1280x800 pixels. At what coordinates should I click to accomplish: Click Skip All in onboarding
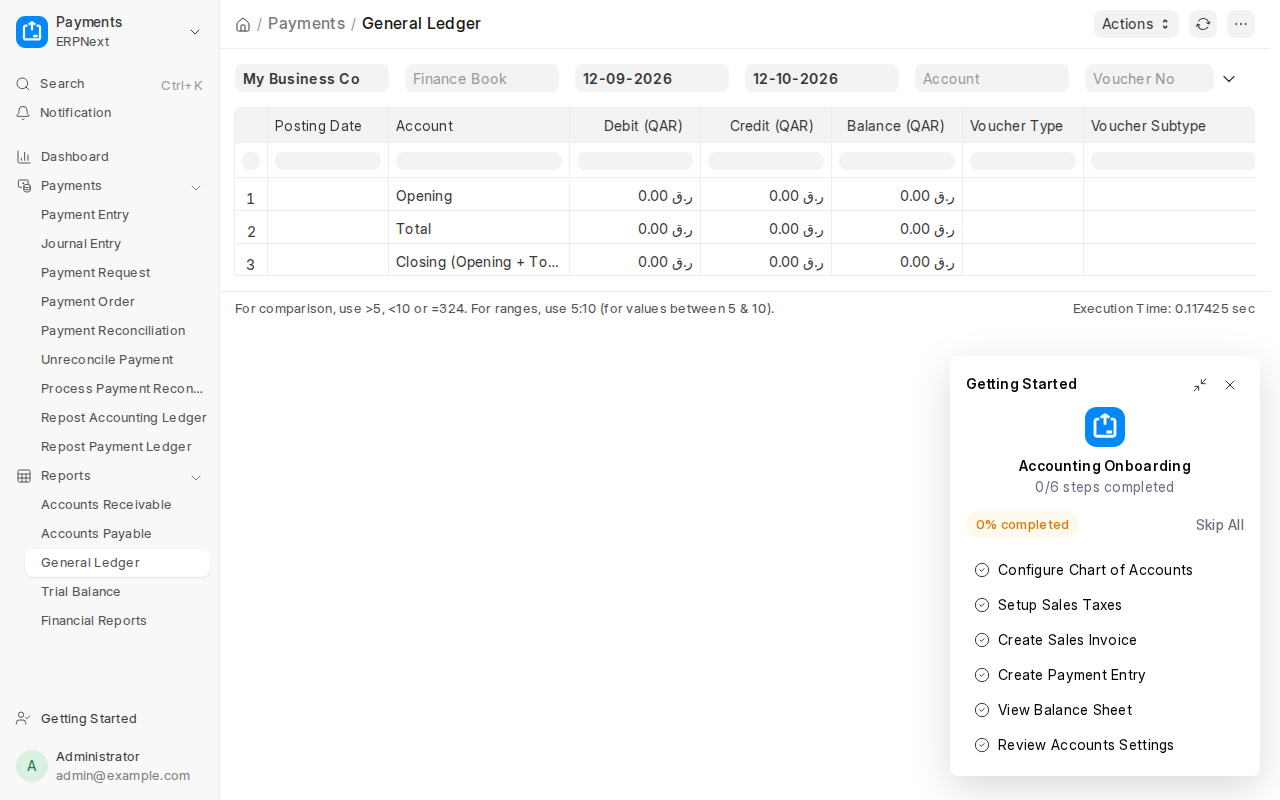pyautogui.click(x=1220, y=525)
